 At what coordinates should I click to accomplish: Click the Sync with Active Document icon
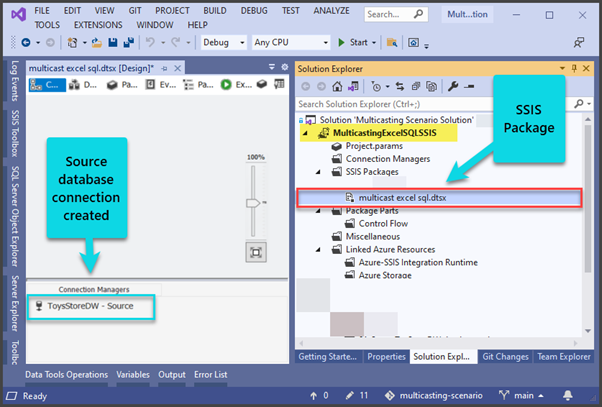(x=400, y=87)
